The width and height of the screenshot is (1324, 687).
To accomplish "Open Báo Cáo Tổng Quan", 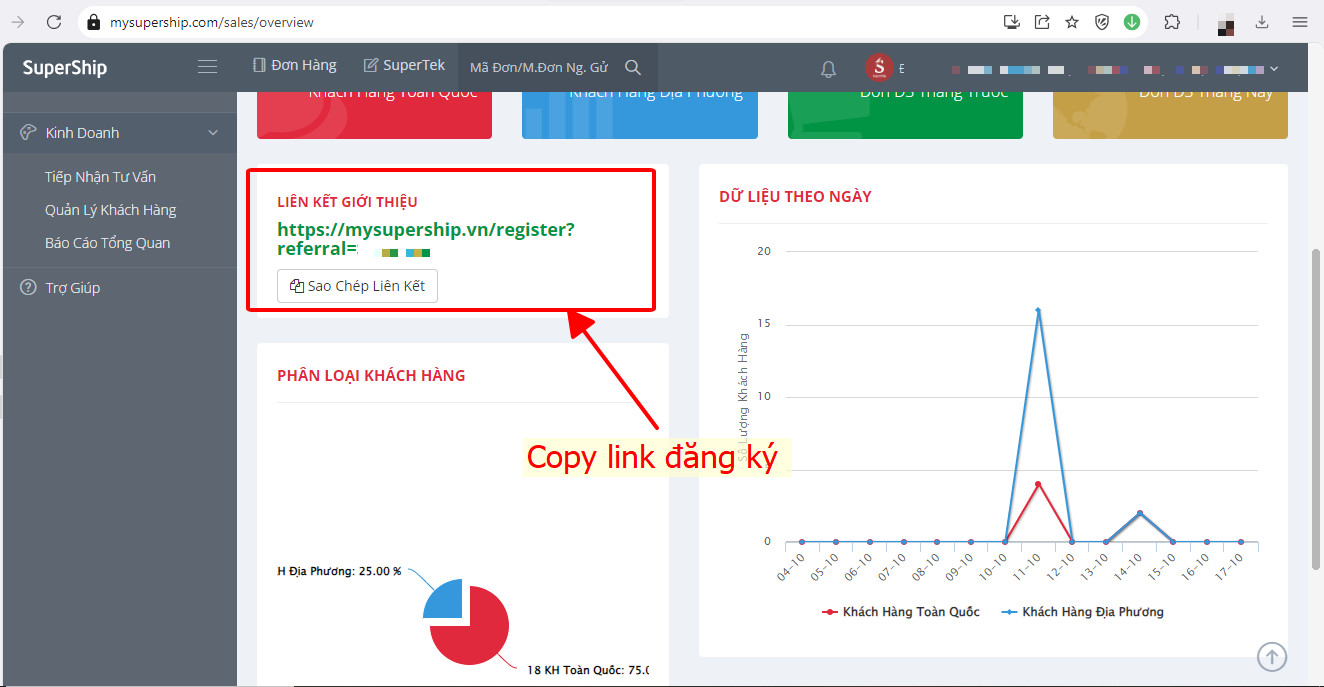I will pyautogui.click(x=107, y=243).
